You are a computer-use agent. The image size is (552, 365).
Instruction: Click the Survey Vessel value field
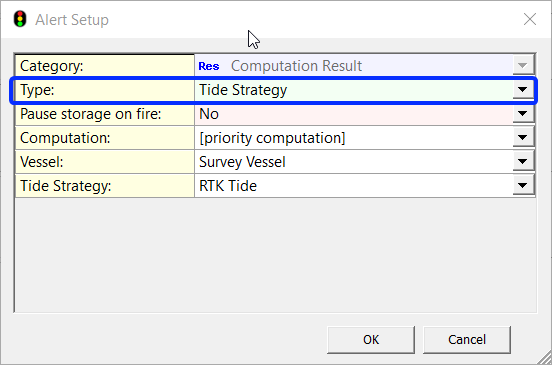[x=354, y=162]
